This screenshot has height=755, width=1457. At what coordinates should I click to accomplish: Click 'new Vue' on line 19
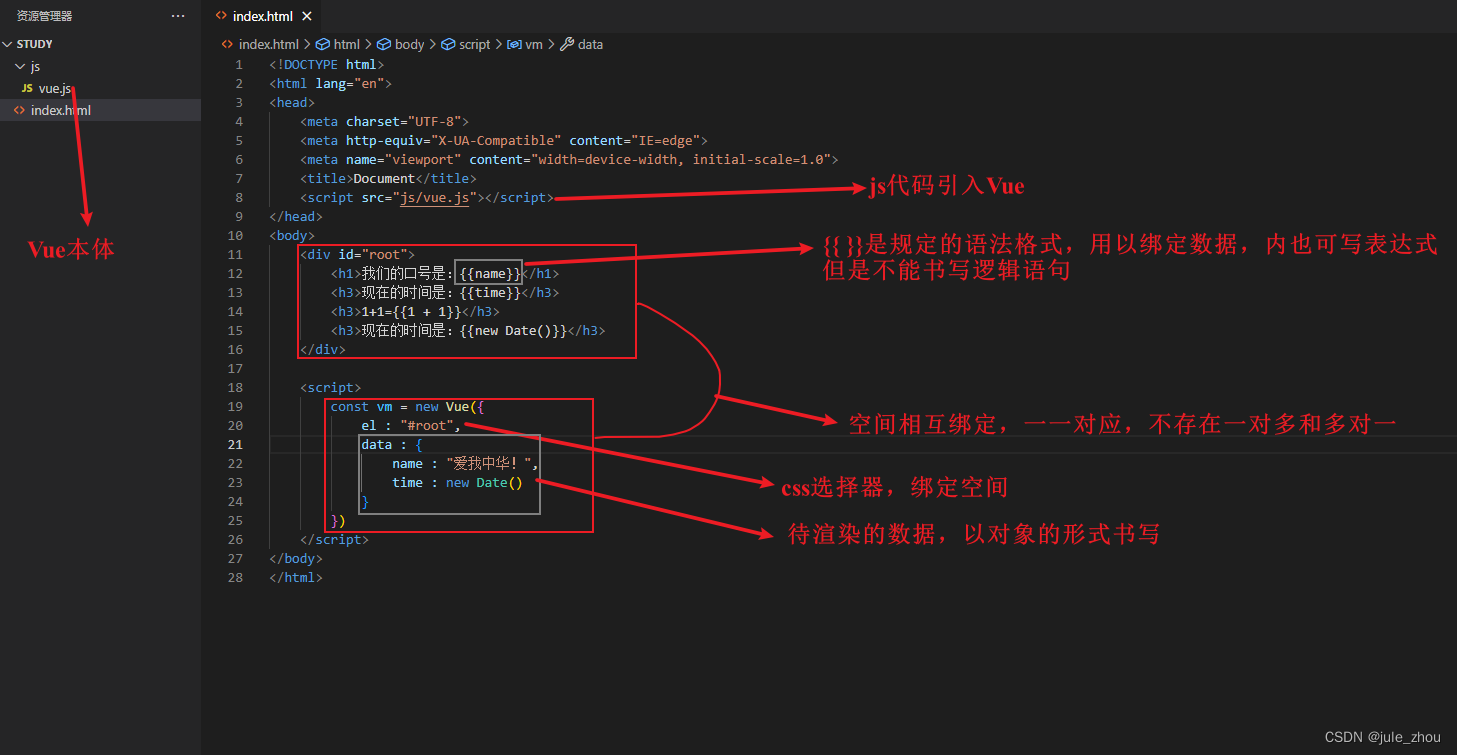(442, 407)
